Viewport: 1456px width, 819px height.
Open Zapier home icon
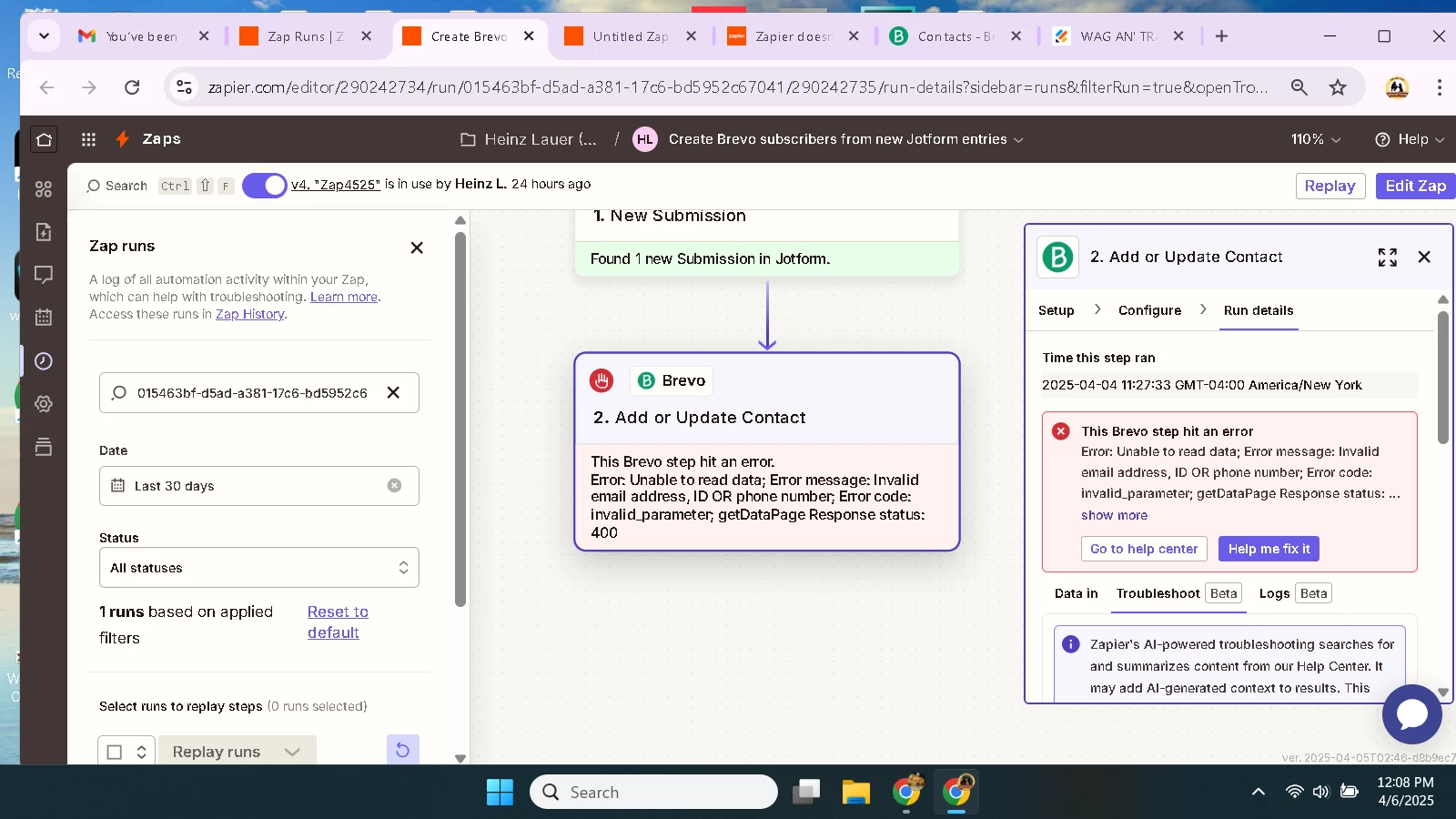[44, 139]
